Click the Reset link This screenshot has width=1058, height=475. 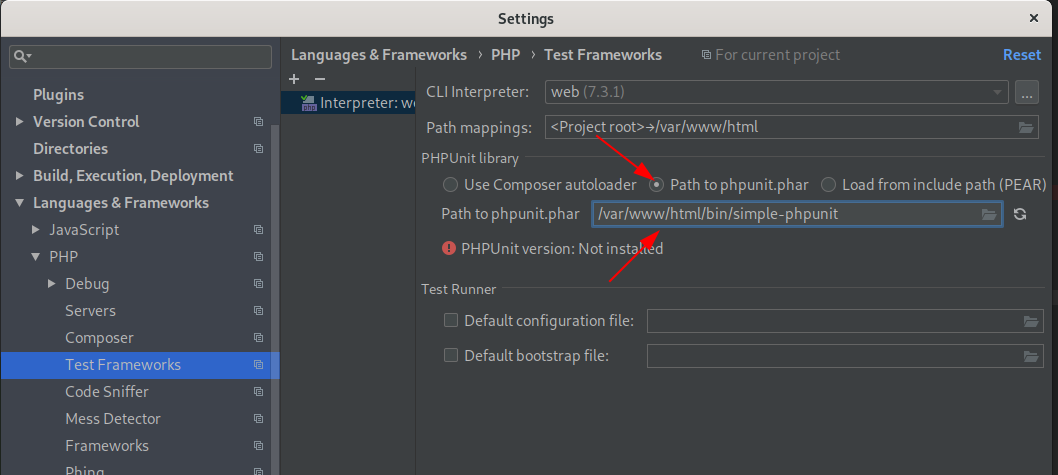(1022, 55)
